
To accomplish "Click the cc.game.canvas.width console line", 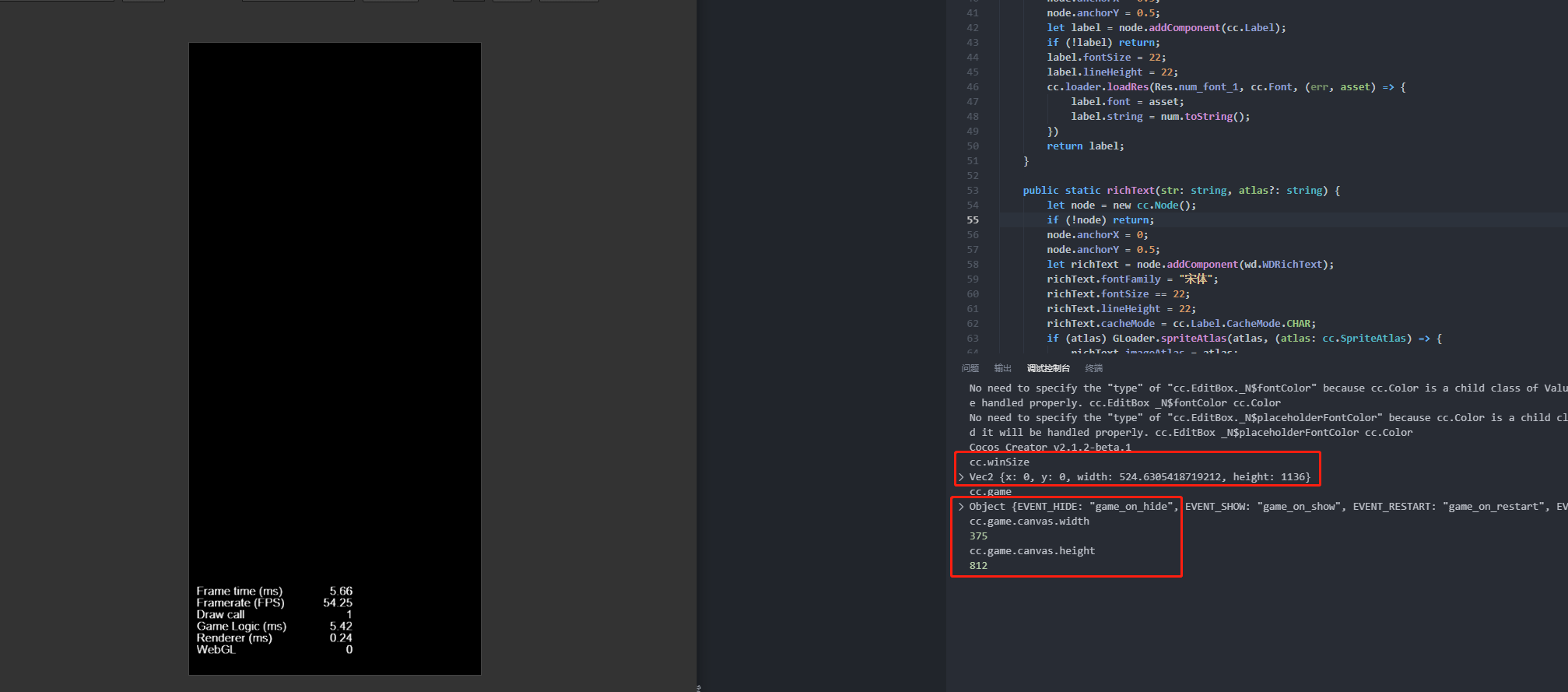I will click(1029, 522).
